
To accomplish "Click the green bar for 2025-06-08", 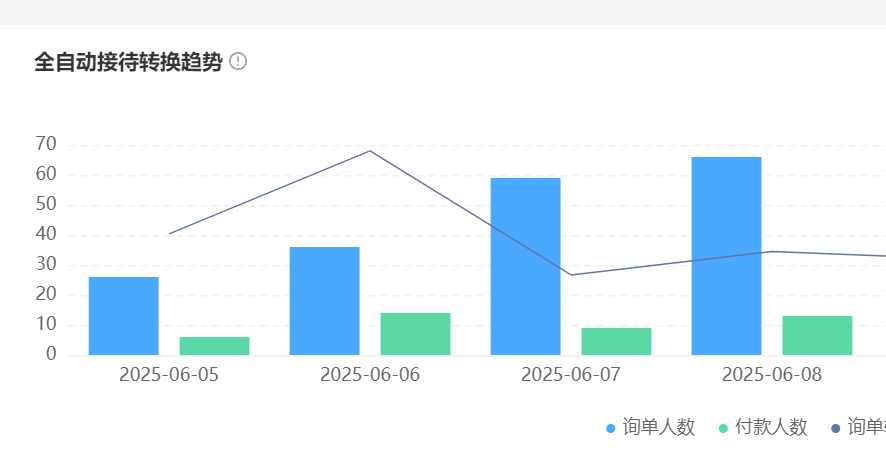I will point(817,336).
